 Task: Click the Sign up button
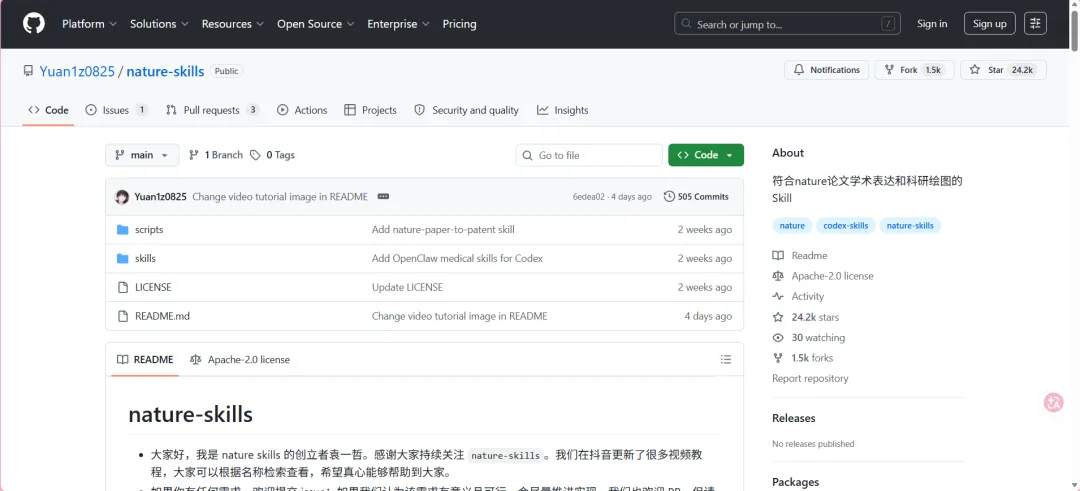tap(990, 23)
